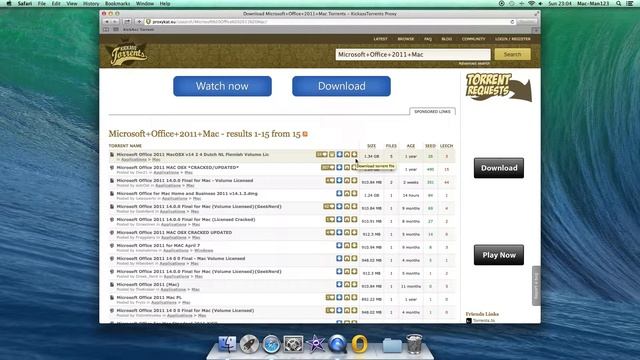Open the Bookmarks menu

(x=118, y=3)
